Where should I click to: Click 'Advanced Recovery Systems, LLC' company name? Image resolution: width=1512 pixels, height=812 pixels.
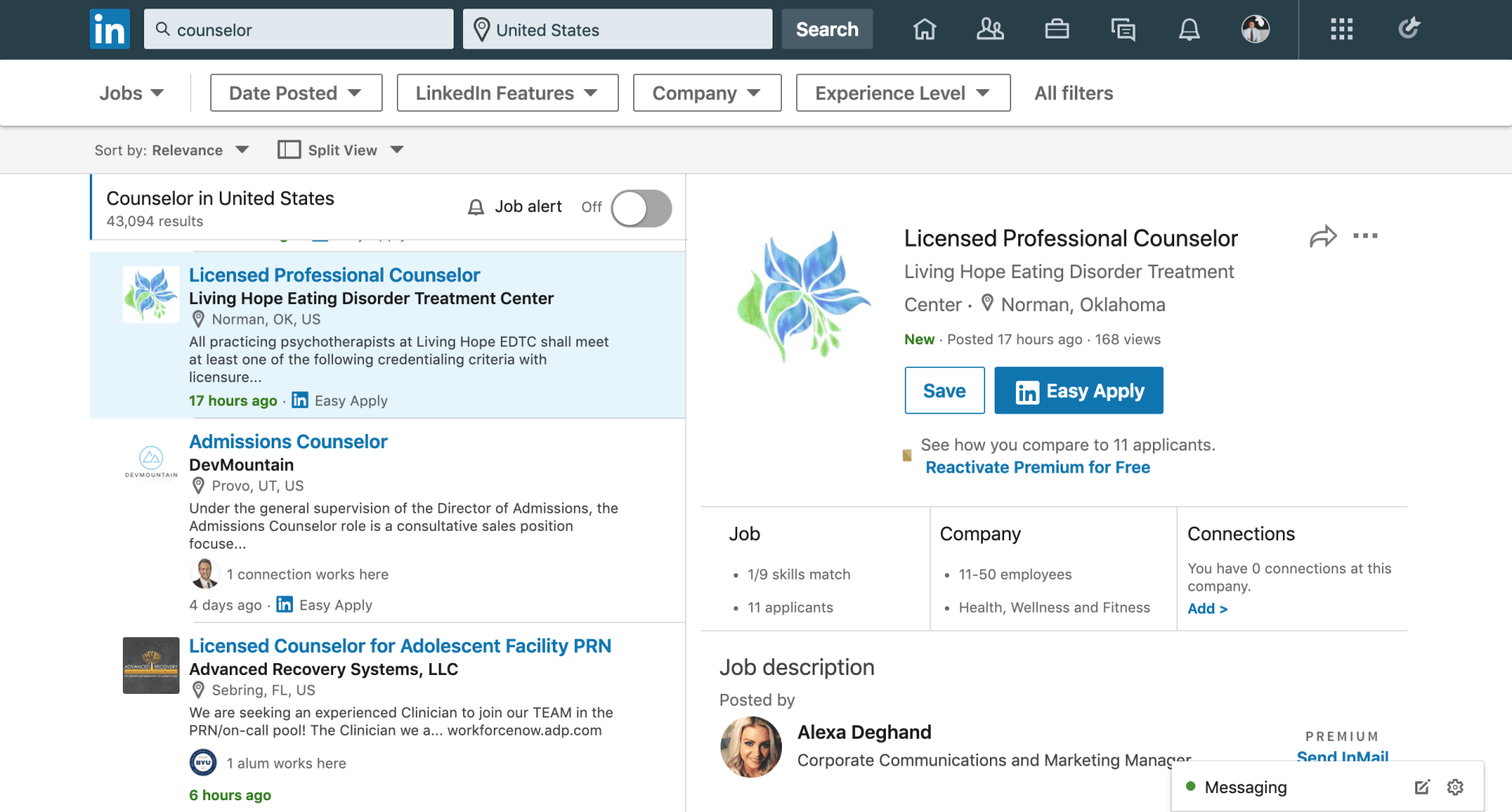point(324,669)
